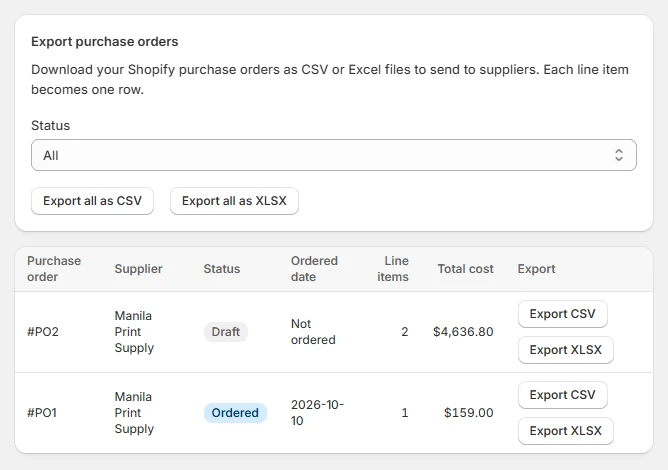Screen dimensions: 668x470
Task: Click the Export purchase orders heading
Action: 105,42
